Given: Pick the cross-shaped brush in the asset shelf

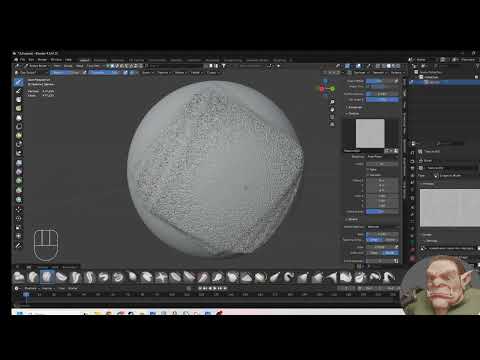Looking at the screenshot, I should point(161,277).
